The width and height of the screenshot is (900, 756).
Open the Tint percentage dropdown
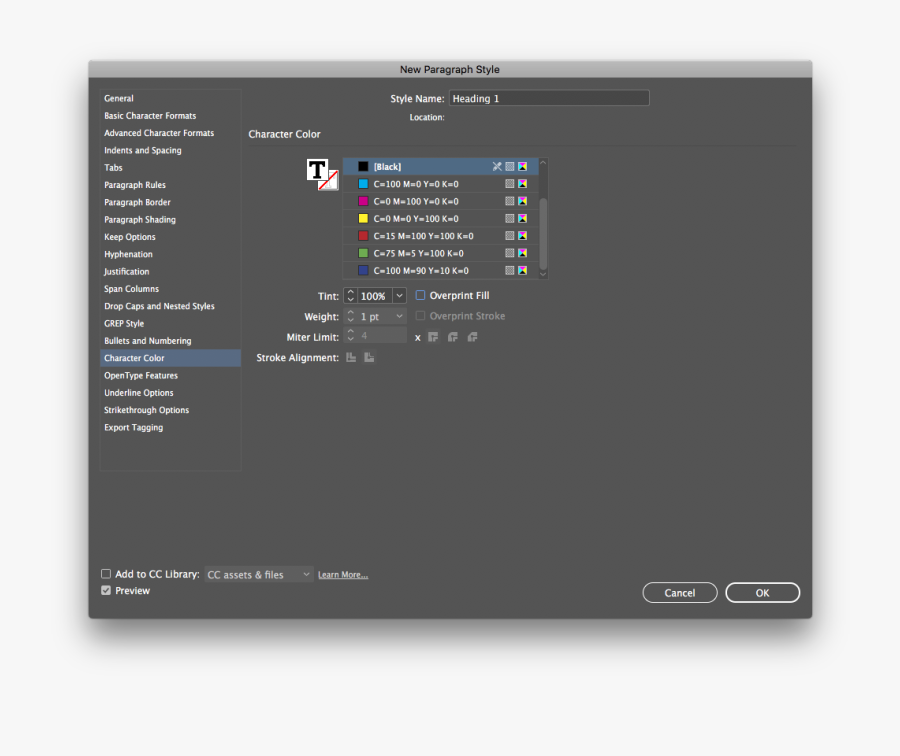(398, 295)
